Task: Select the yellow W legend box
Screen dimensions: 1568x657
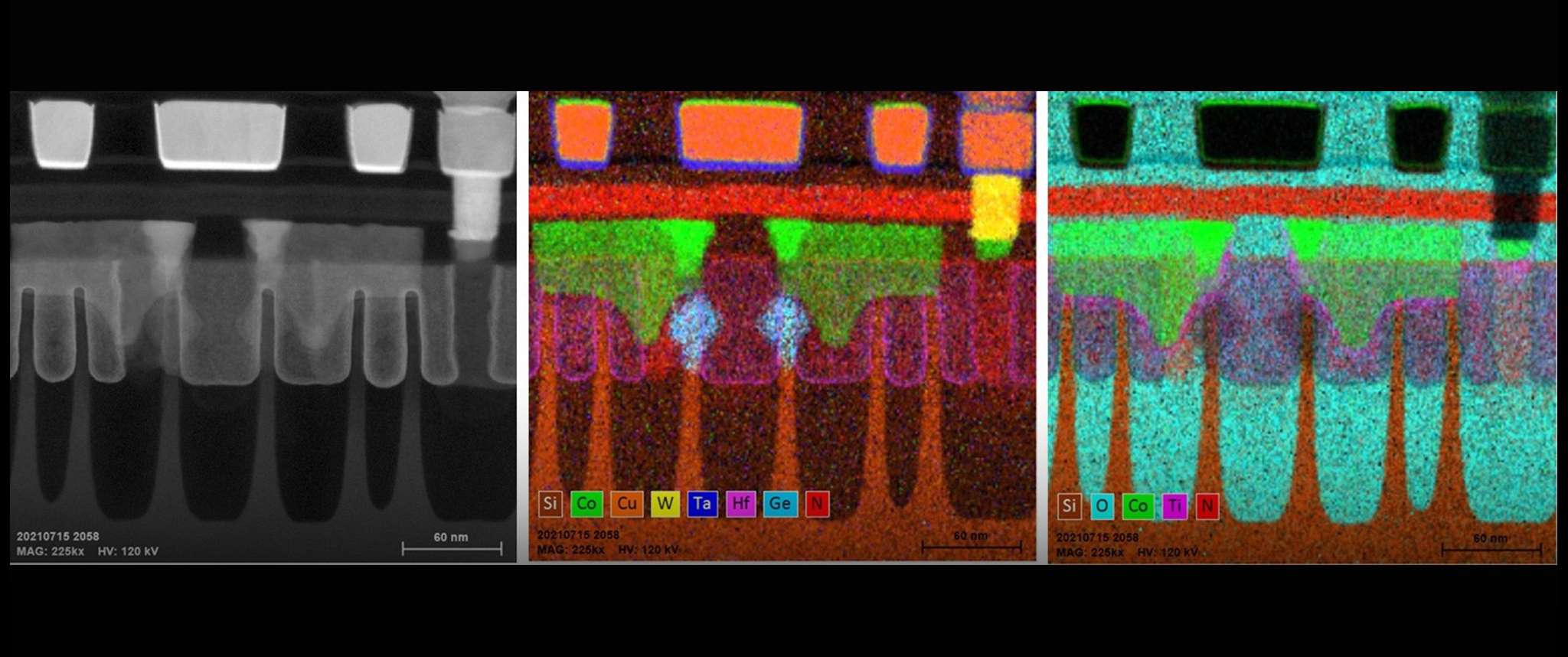Action: (x=665, y=504)
